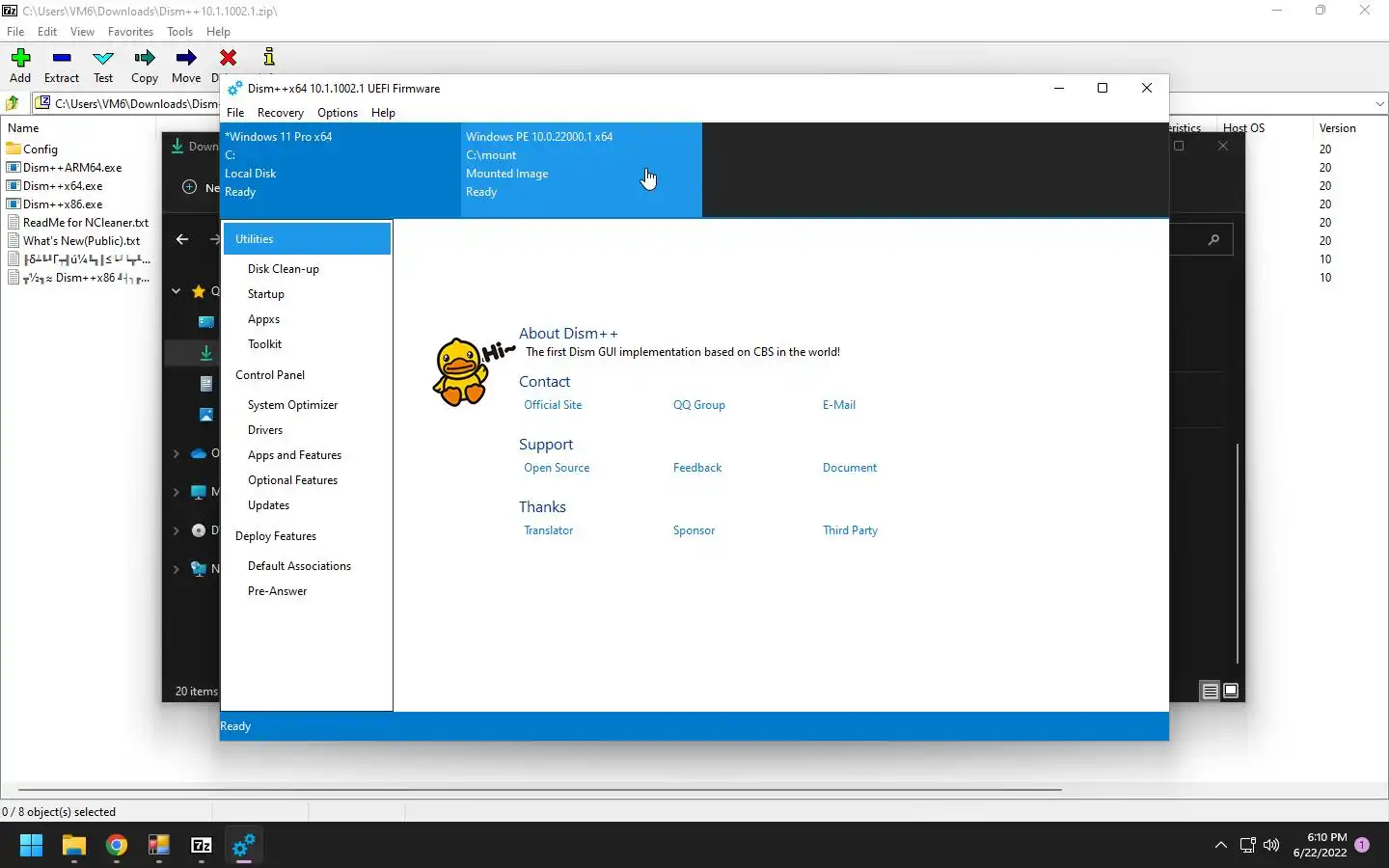Viewport: 1389px width, 868px height.
Task: Select the Windows PE mounted image tile
Action: click(x=582, y=169)
